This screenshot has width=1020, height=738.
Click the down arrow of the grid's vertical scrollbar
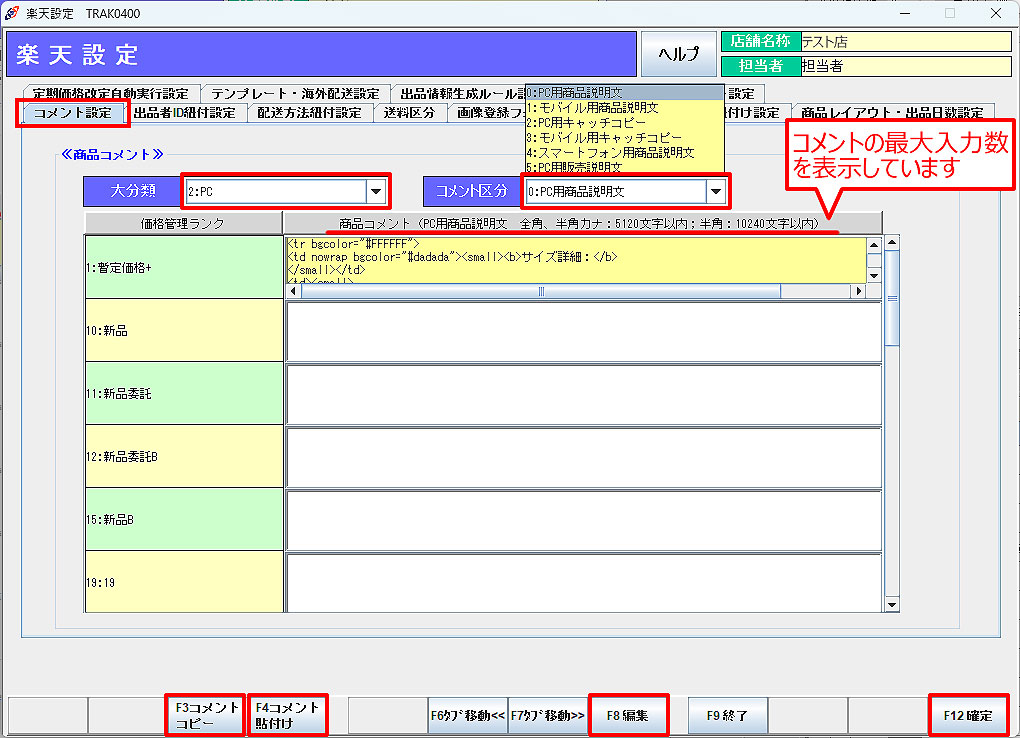892,605
